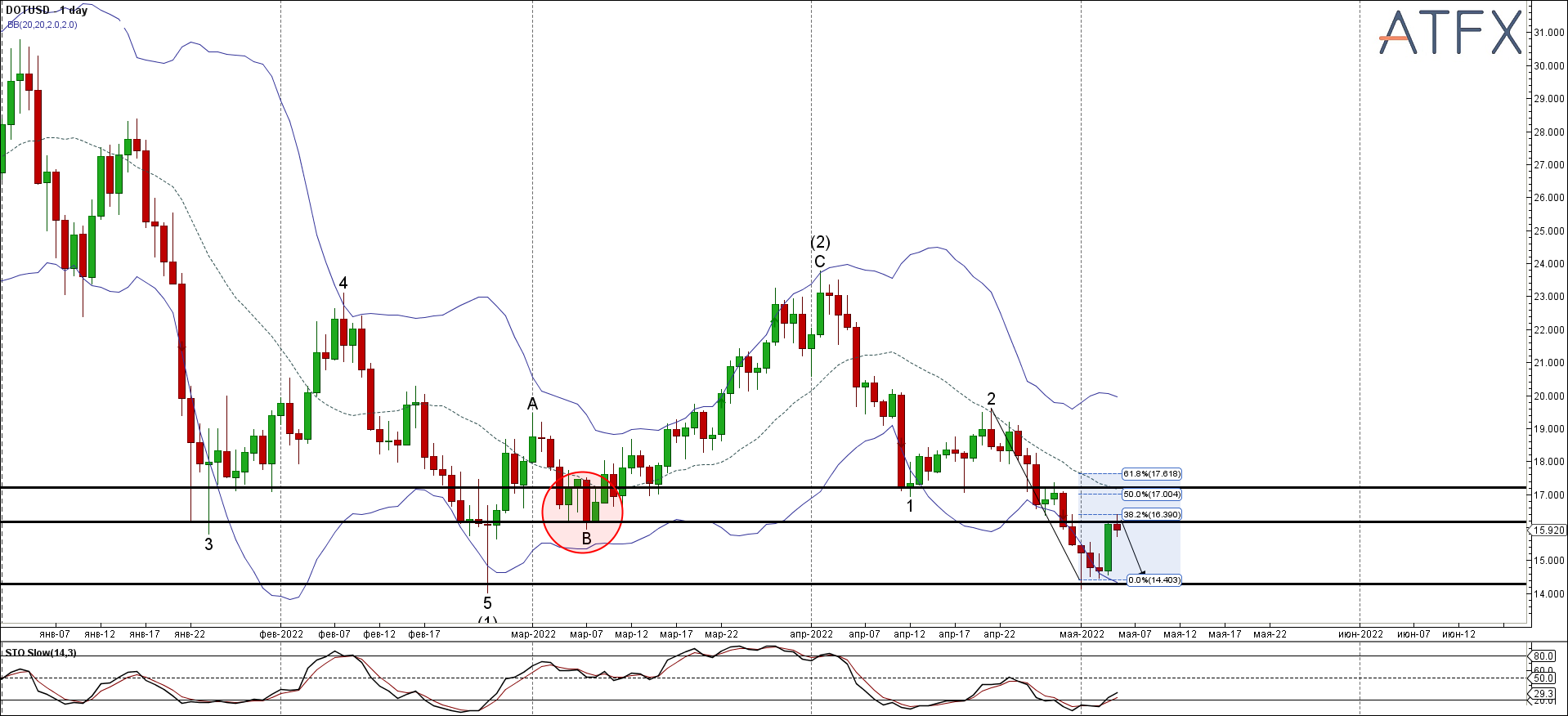Image resolution: width=1568 pixels, height=716 pixels.
Task: Click the 50.0%(17.004) Fibonacci level label
Action: (x=1151, y=494)
